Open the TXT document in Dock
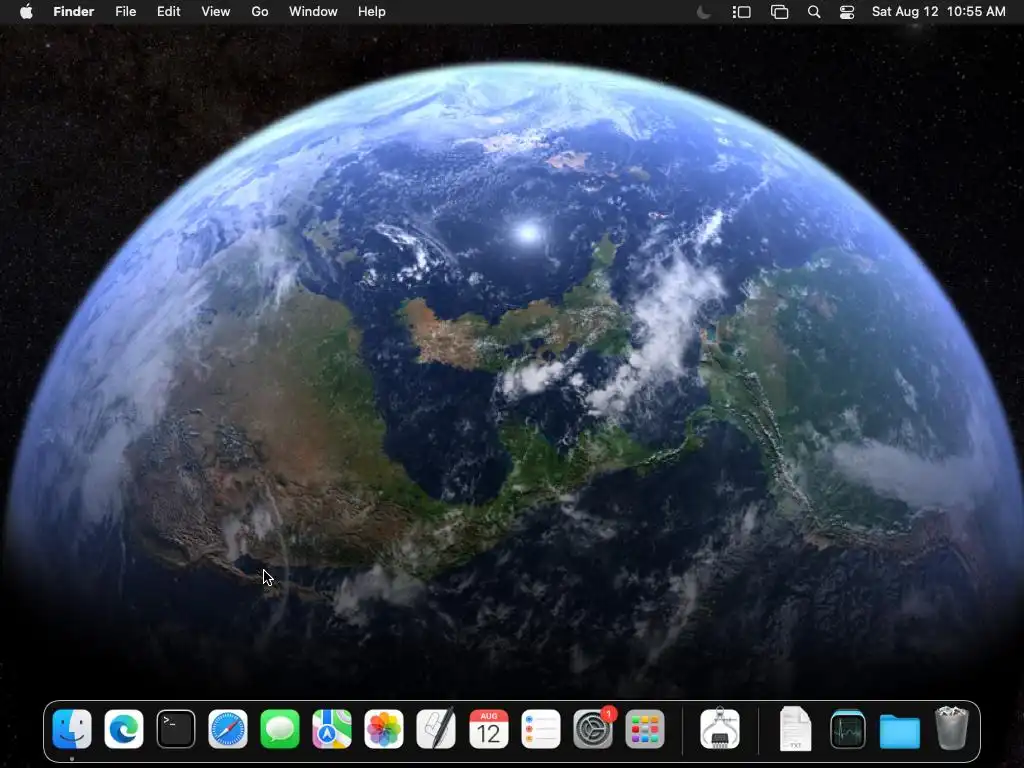 tap(795, 729)
